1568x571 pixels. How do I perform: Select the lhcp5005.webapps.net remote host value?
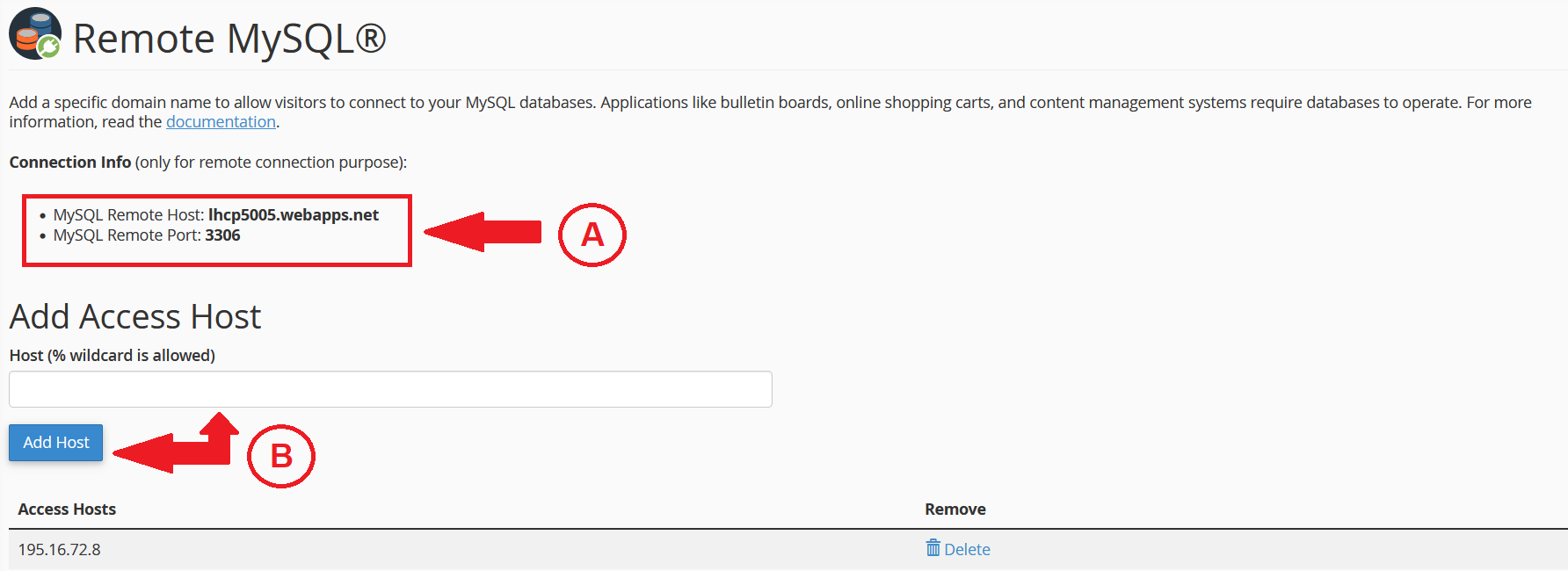(x=294, y=215)
